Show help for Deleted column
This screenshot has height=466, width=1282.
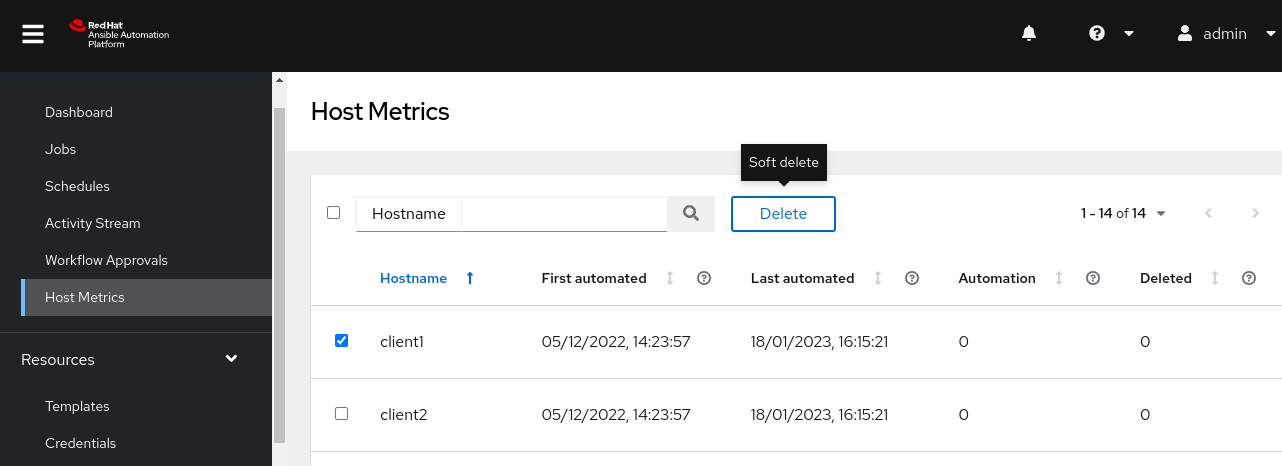pyautogui.click(x=1249, y=278)
